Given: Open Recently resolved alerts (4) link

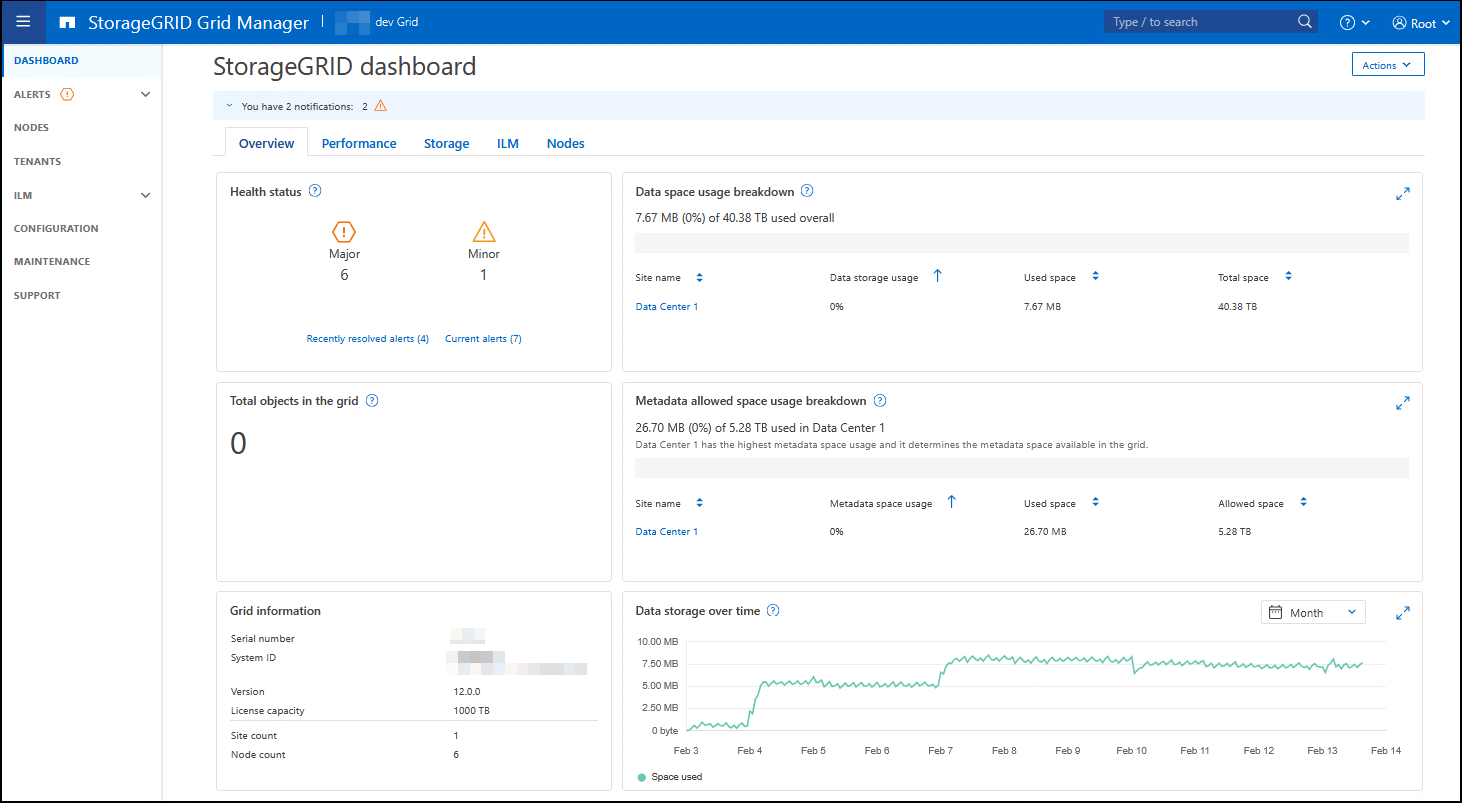Looking at the screenshot, I should pos(368,339).
